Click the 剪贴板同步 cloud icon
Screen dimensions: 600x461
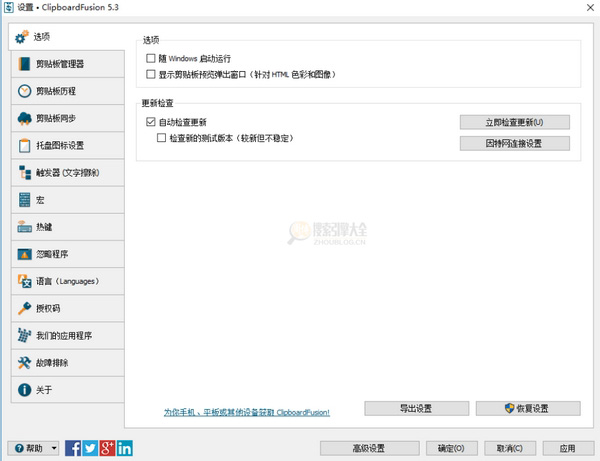click(24, 118)
